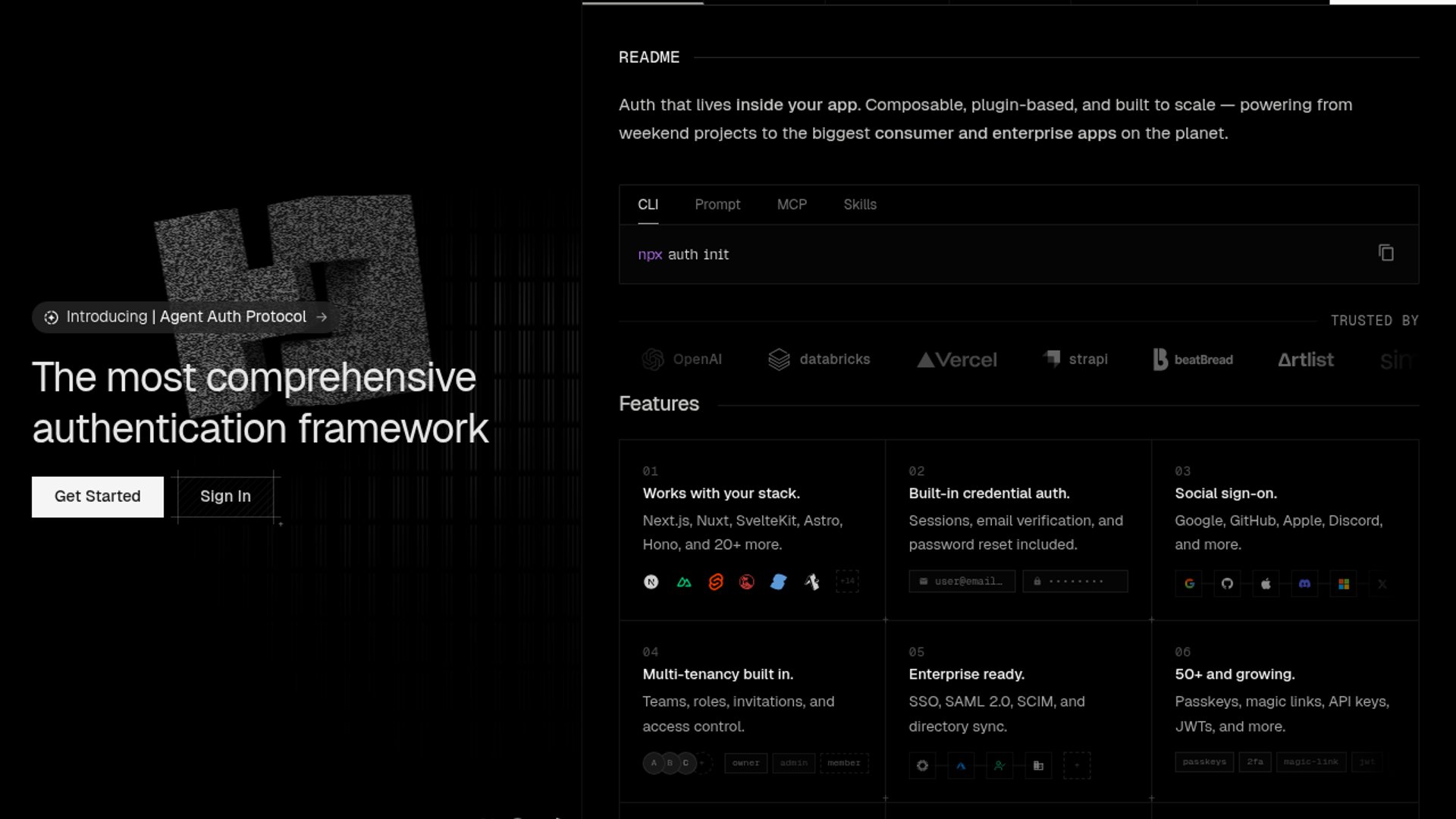Click the 'npx auth init' command text

[683, 255]
